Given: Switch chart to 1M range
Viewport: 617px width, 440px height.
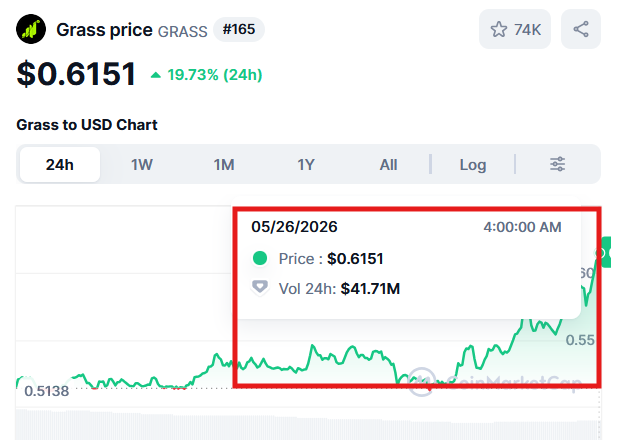Looking at the screenshot, I should pyautogui.click(x=224, y=165).
